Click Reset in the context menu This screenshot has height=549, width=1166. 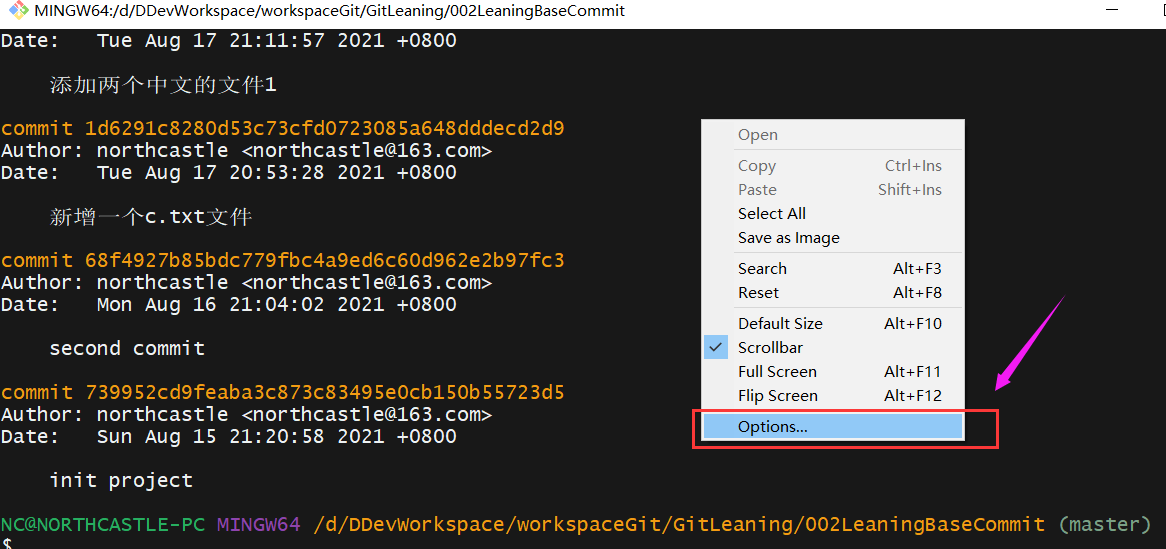(833, 293)
